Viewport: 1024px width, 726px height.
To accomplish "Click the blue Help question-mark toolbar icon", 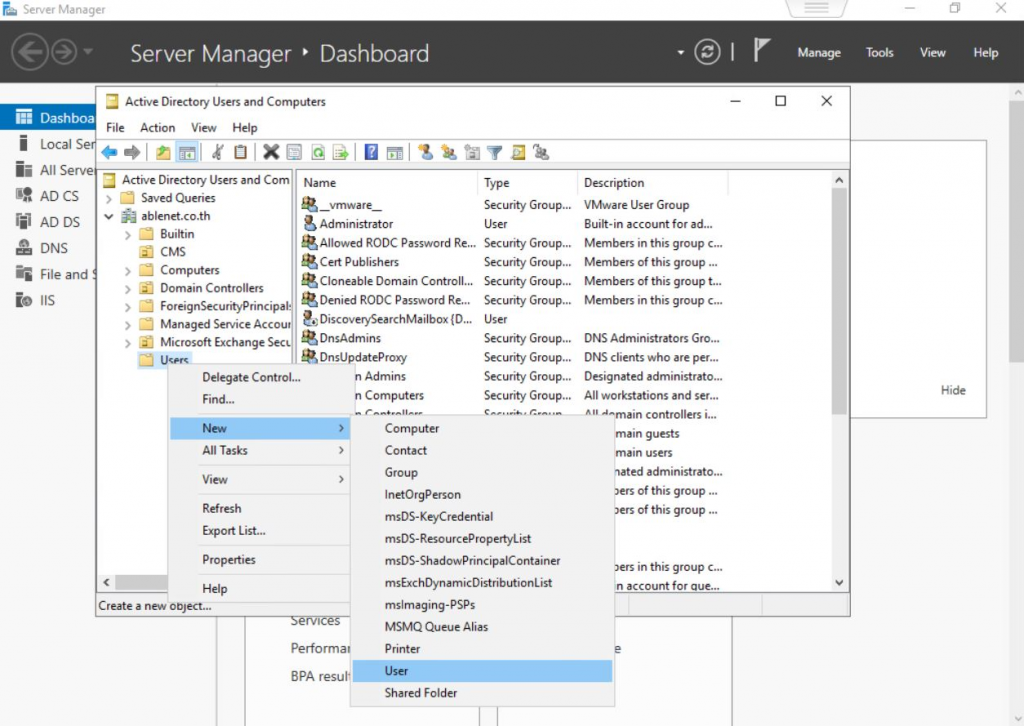I will tap(371, 152).
